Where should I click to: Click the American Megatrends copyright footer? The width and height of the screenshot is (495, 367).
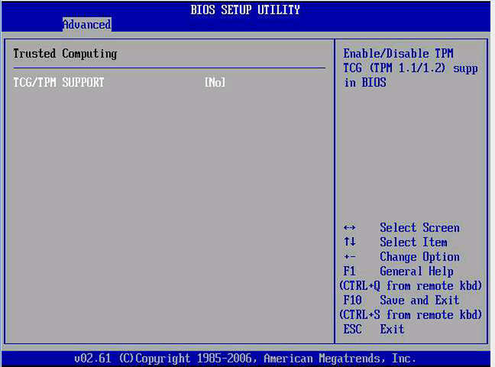(x=245, y=358)
